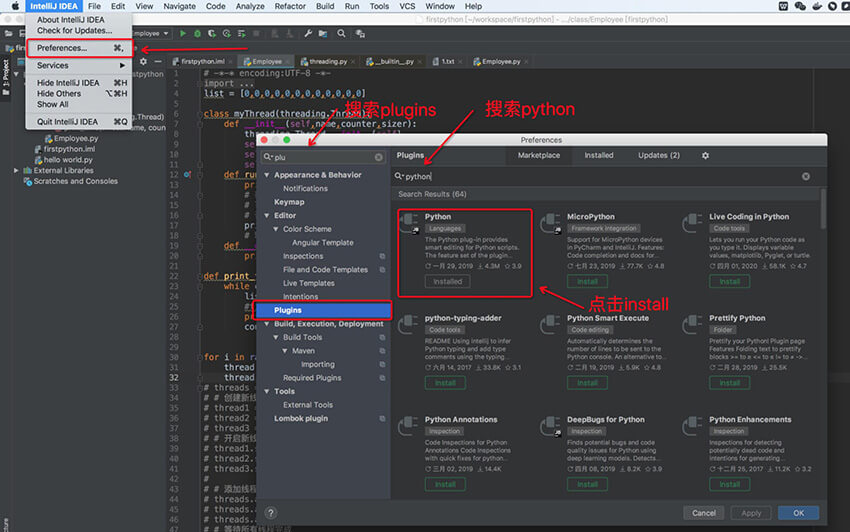The width and height of the screenshot is (850, 532).
Task: Open Project Structure folder icon in toolbar
Action: pyautogui.click(x=323, y=34)
